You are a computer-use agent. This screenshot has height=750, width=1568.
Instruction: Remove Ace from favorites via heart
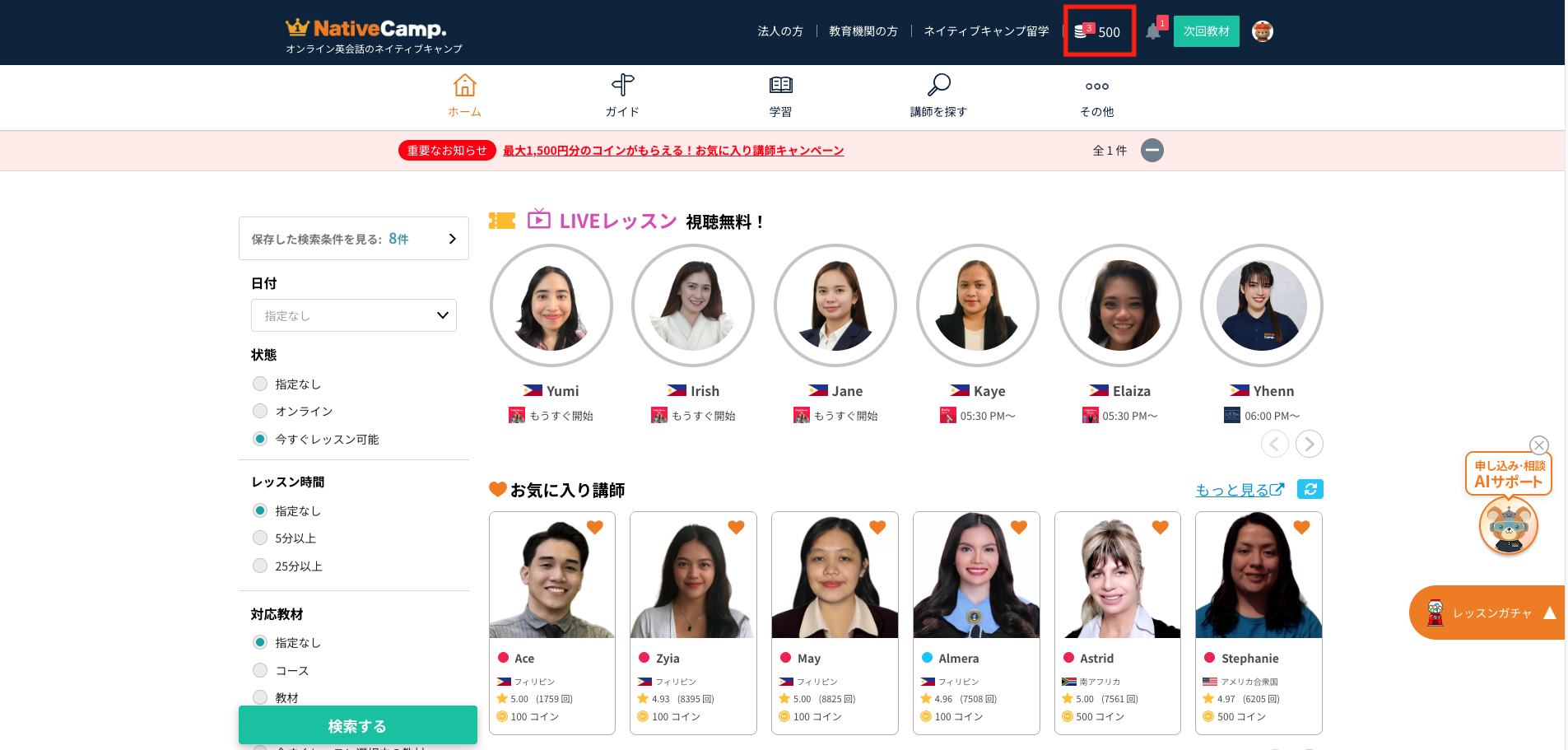[x=595, y=527]
